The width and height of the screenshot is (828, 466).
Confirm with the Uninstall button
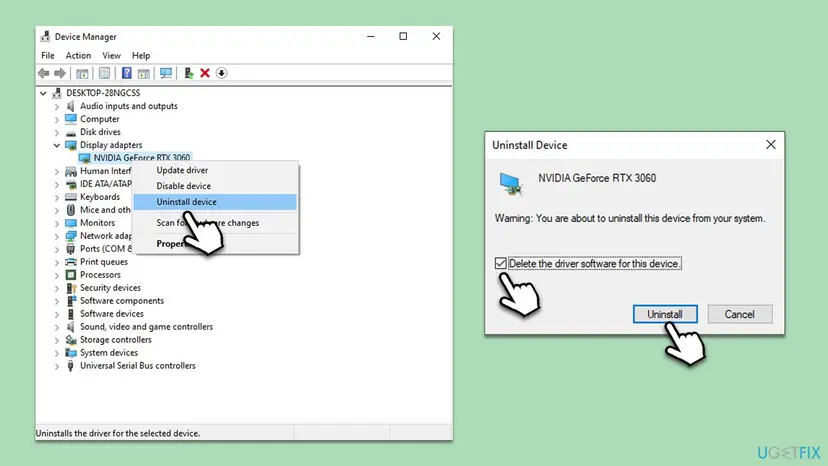click(x=665, y=314)
